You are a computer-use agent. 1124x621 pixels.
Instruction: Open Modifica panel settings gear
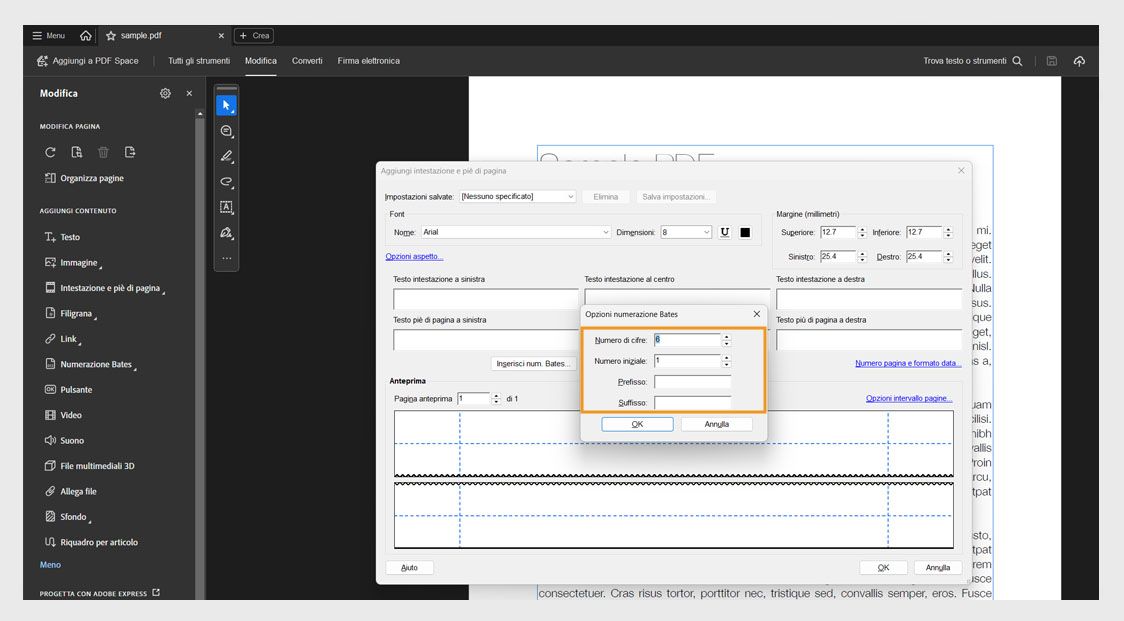pyautogui.click(x=165, y=93)
